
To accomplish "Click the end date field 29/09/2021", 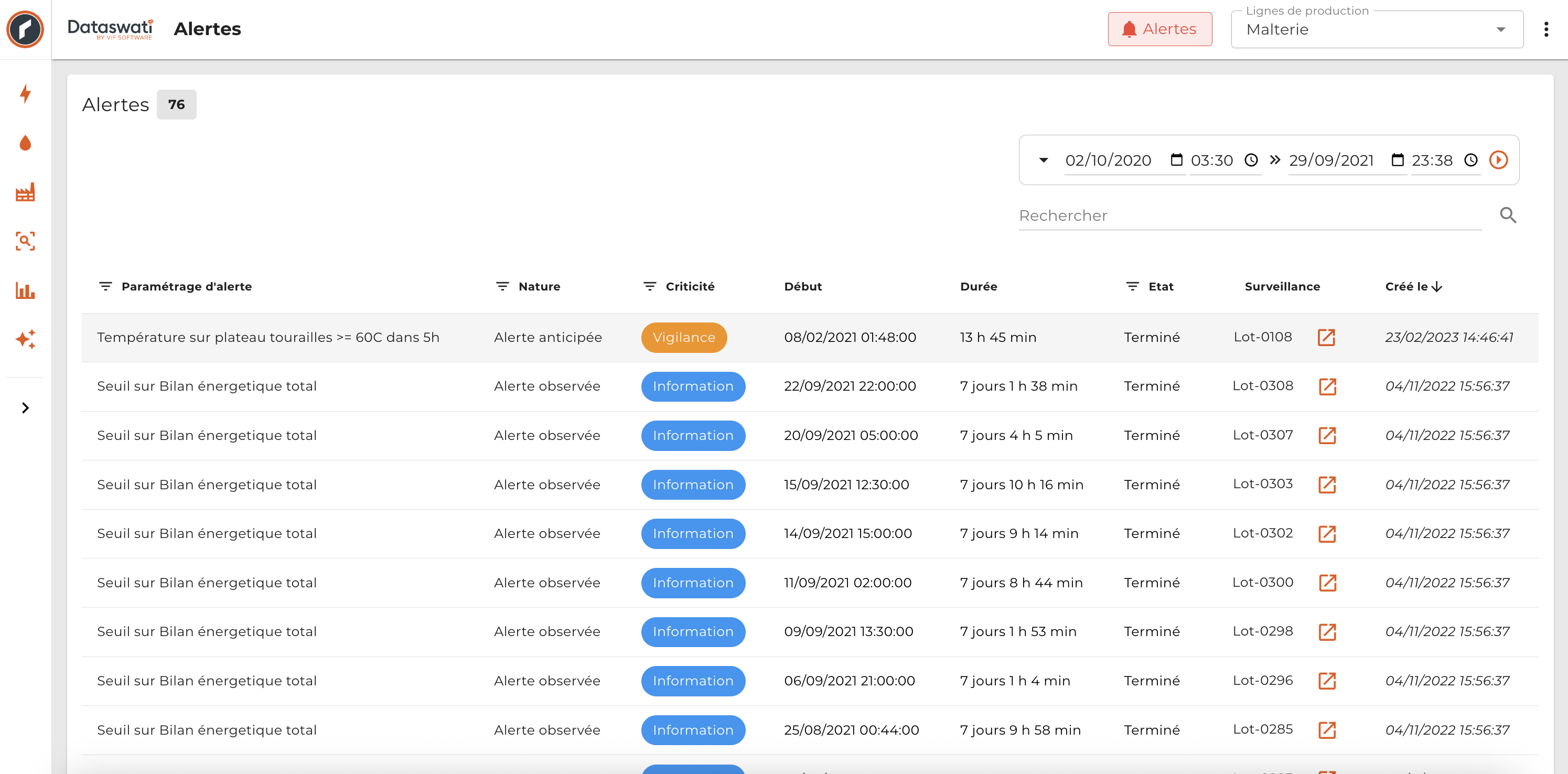I will 1331,160.
